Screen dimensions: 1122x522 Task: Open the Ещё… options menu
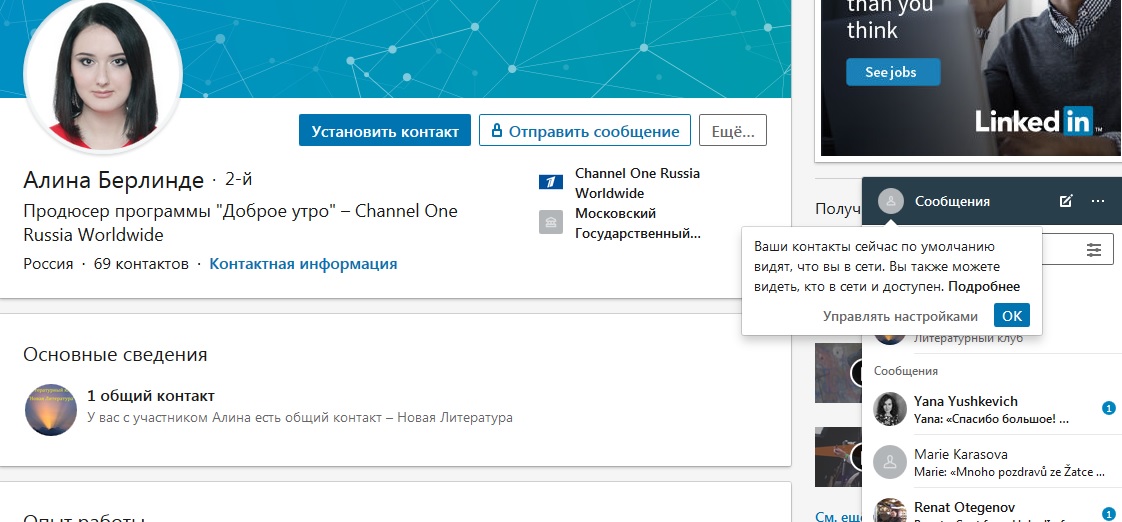pyautogui.click(x=733, y=130)
